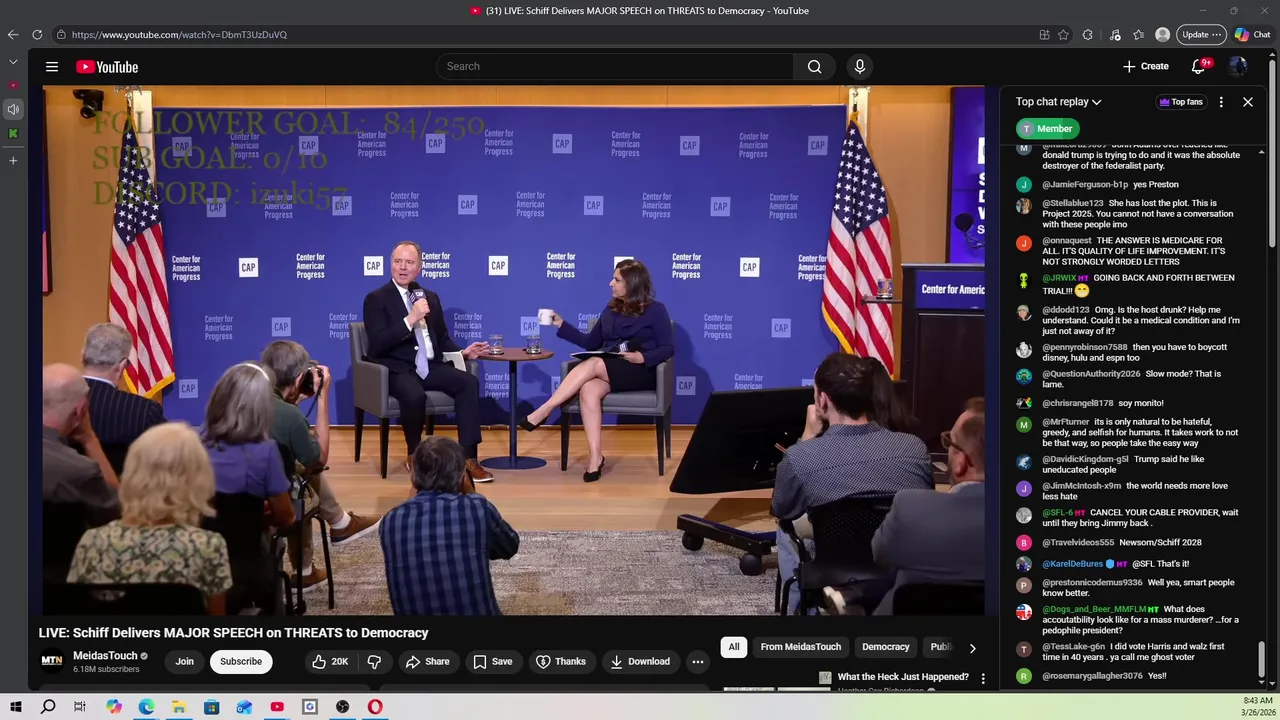Open the YouTube account avatar menu
Image resolution: width=1280 pixels, height=720 pixels.
click(1238, 66)
